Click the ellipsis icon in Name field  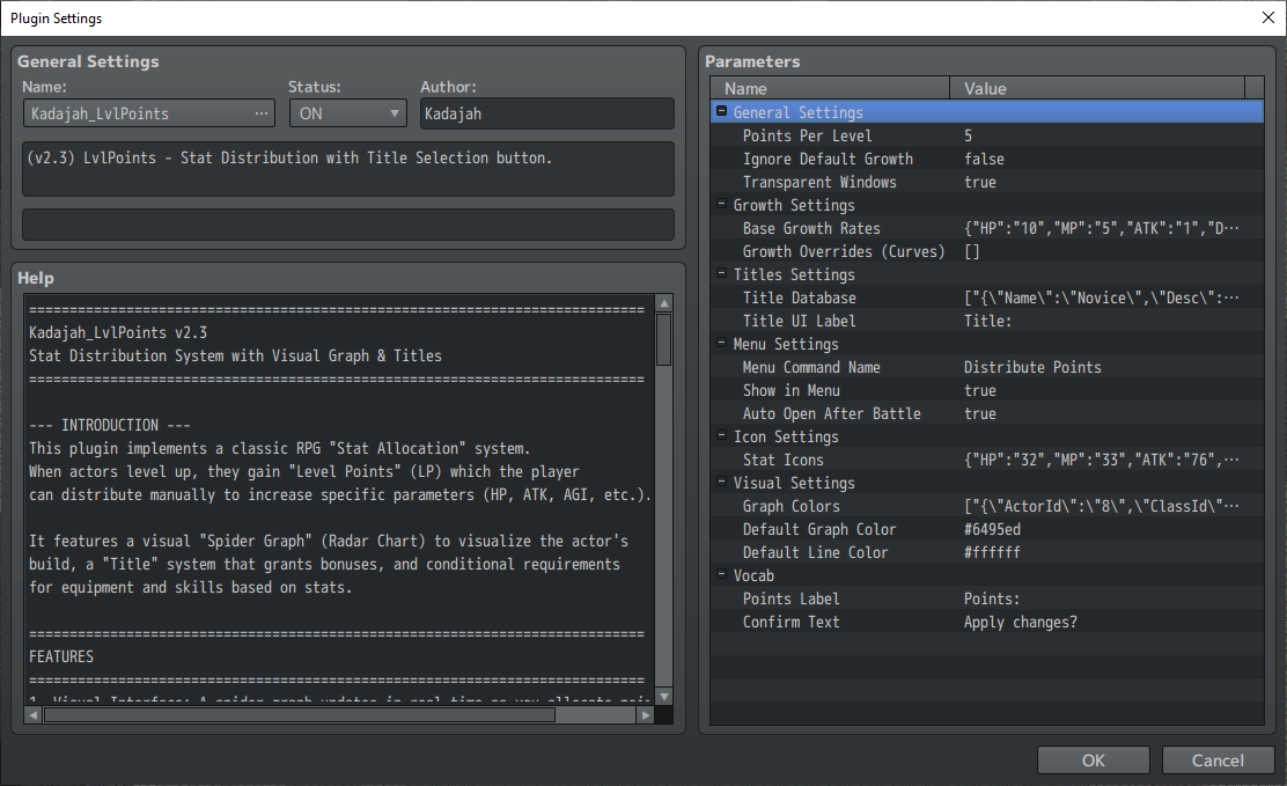(x=261, y=114)
